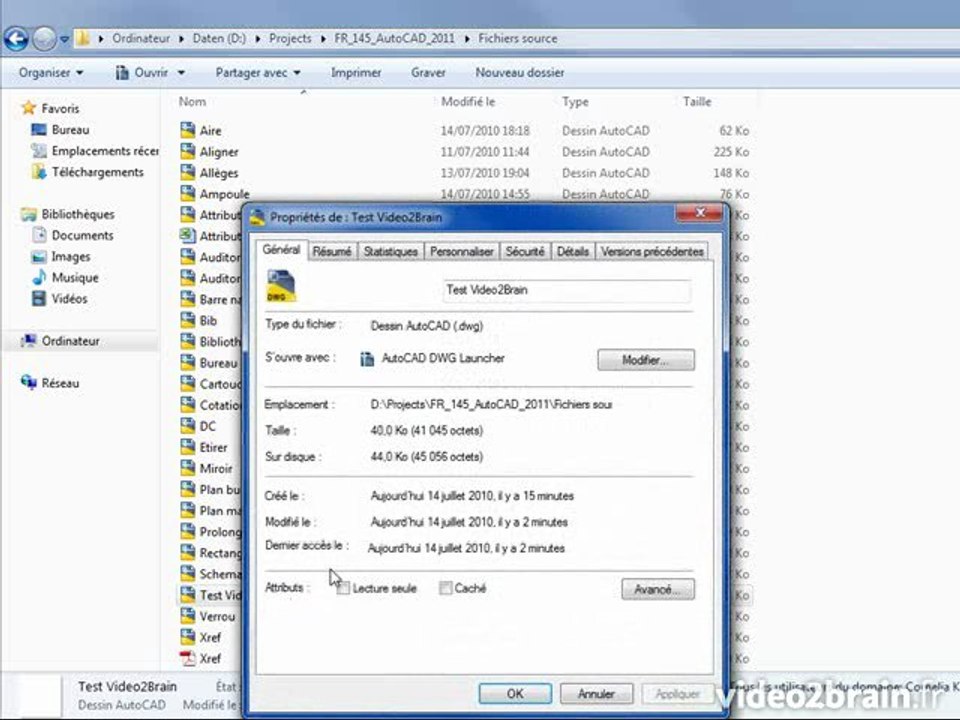Open the Partager avec dropdown
The width and height of the screenshot is (960, 720).
[x=258, y=73]
